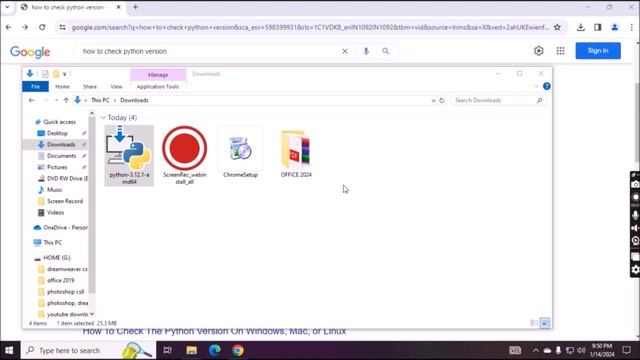The width and height of the screenshot is (640, 360).
Task: Open the File tab in Explorer
Action: (36, 87)
